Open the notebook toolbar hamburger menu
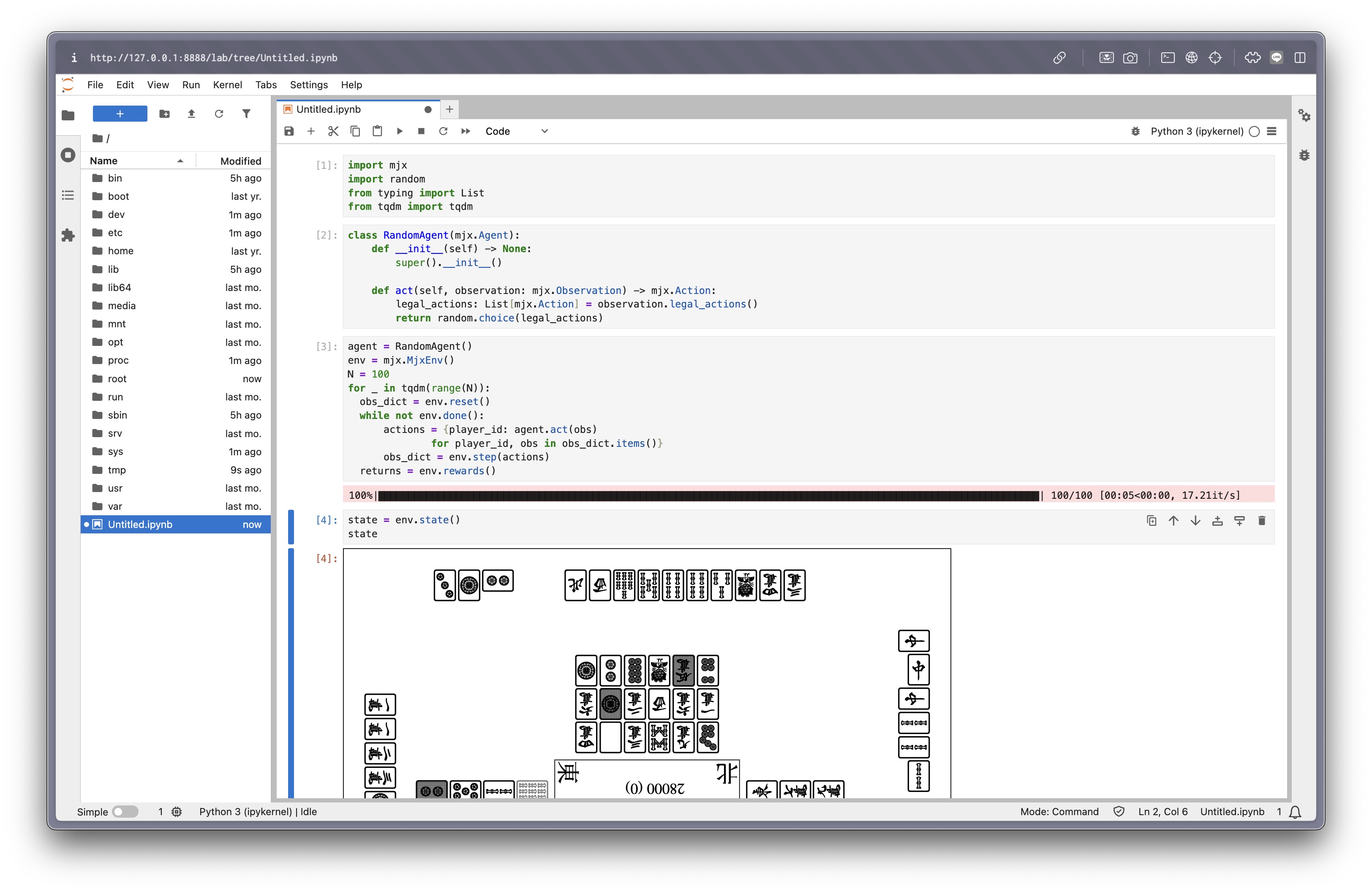Screen dimensions: 1372x892 (1272, 131)
